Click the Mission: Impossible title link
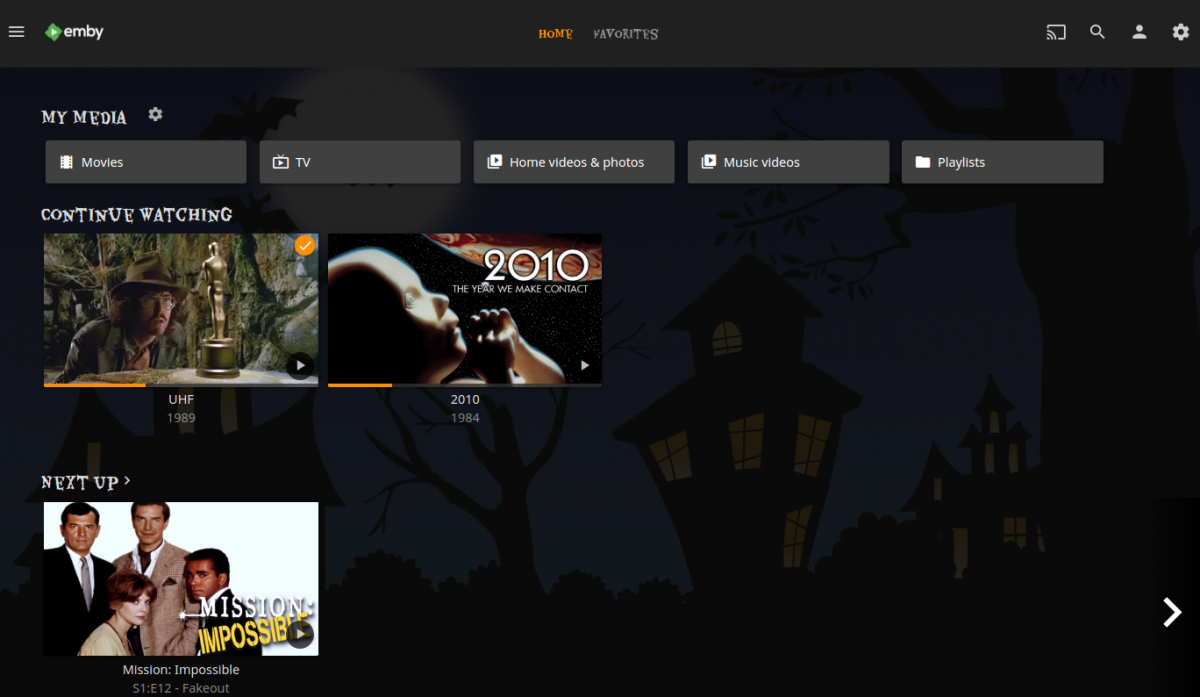The image size is (1200, 697). click(x=181, y=670)
